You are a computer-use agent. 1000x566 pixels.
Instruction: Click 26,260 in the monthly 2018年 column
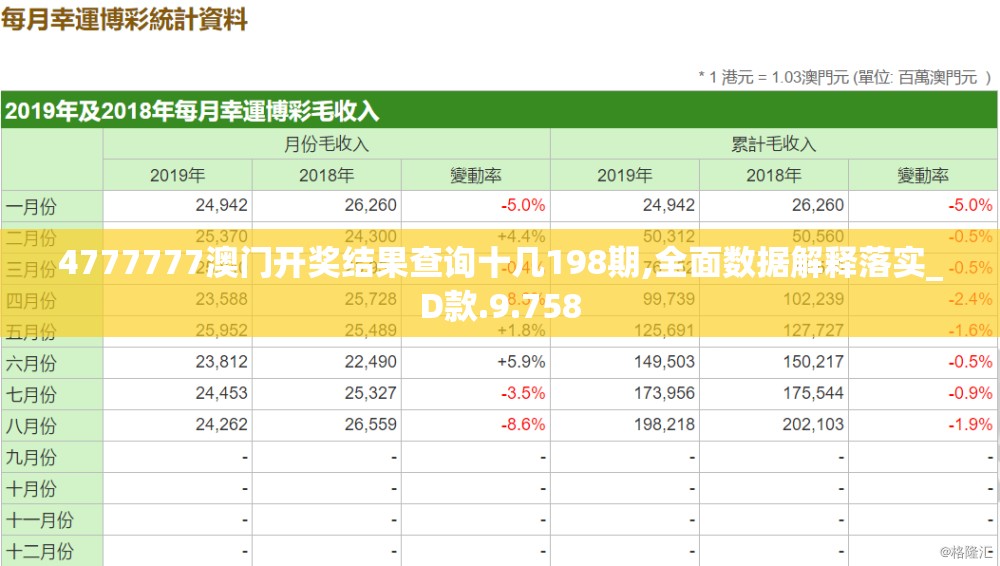coord(371,205)
